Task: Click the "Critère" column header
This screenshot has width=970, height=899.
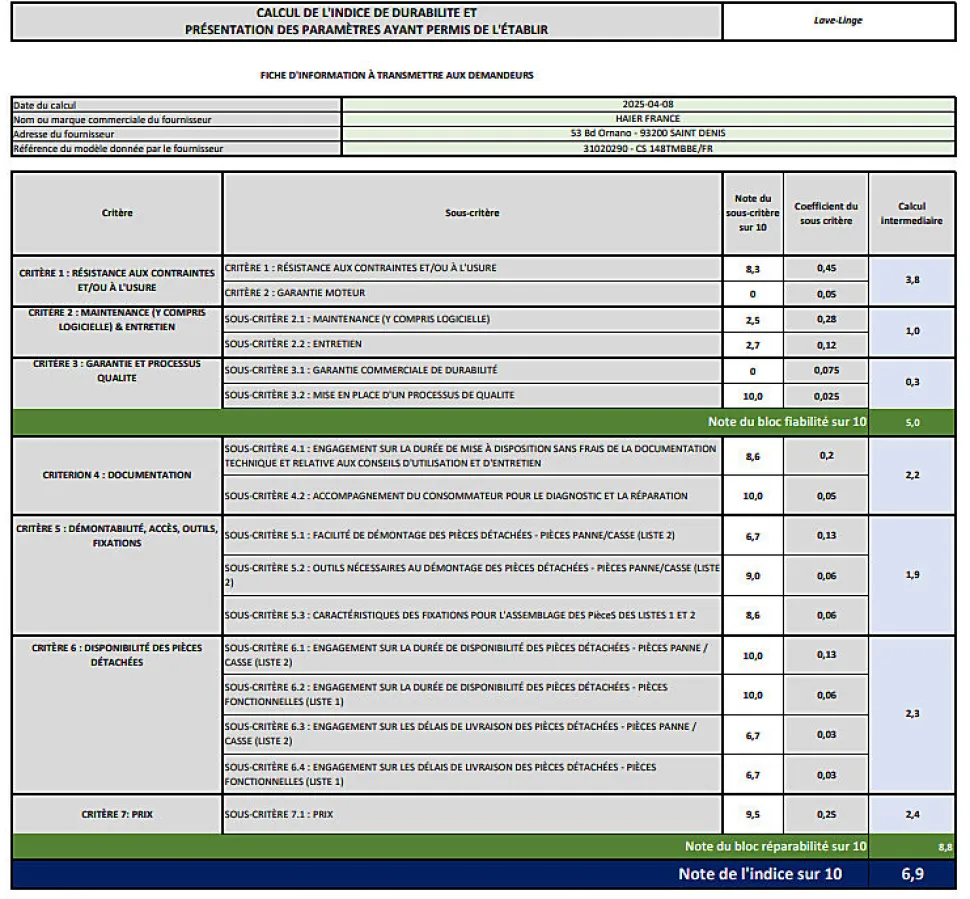Action: 117,213
